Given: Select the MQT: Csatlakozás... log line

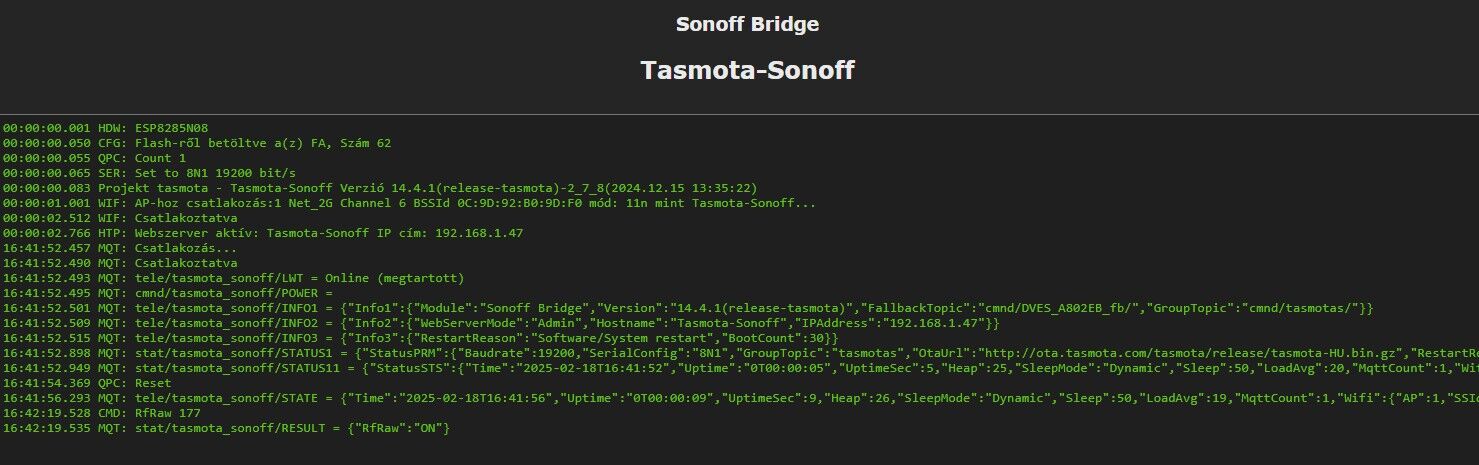Looking at the screenshot, I should (120, 248).
